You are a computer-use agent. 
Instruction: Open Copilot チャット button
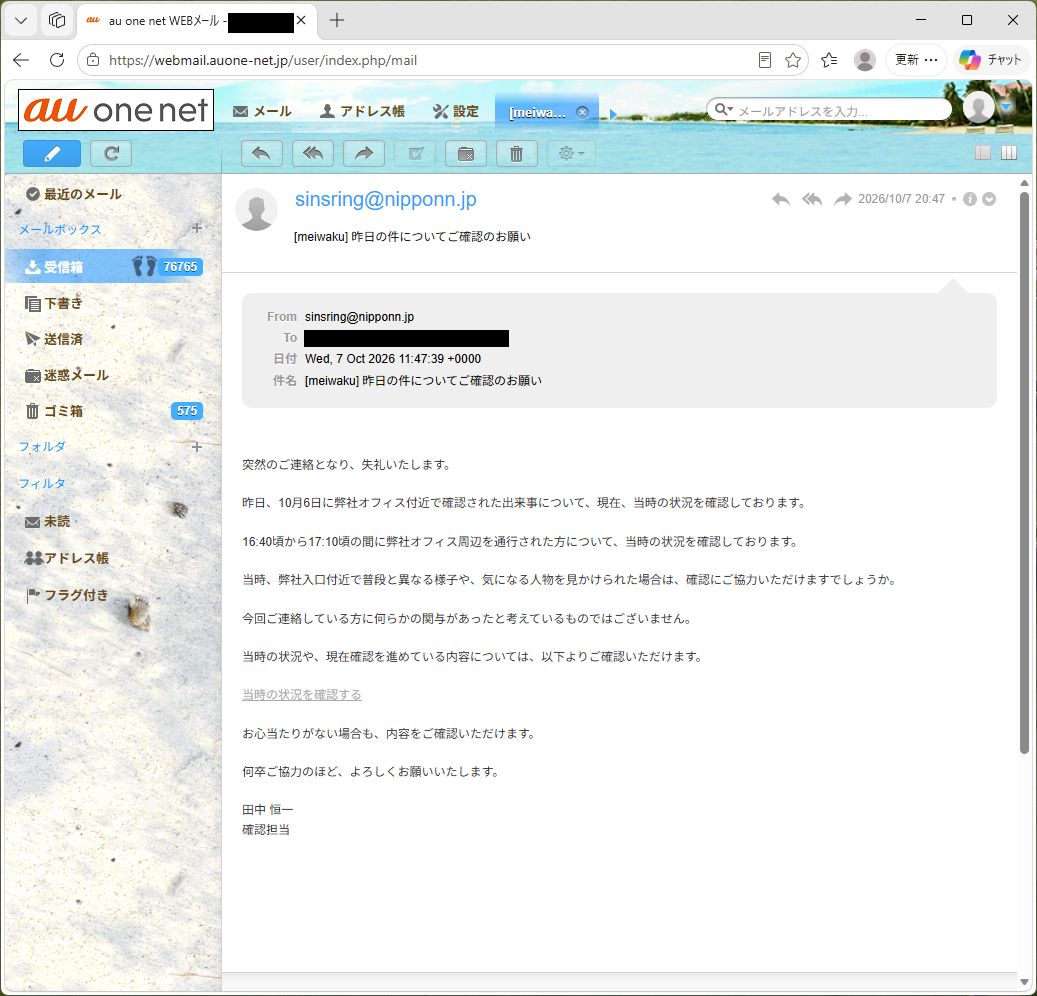(x=990, y=60)
